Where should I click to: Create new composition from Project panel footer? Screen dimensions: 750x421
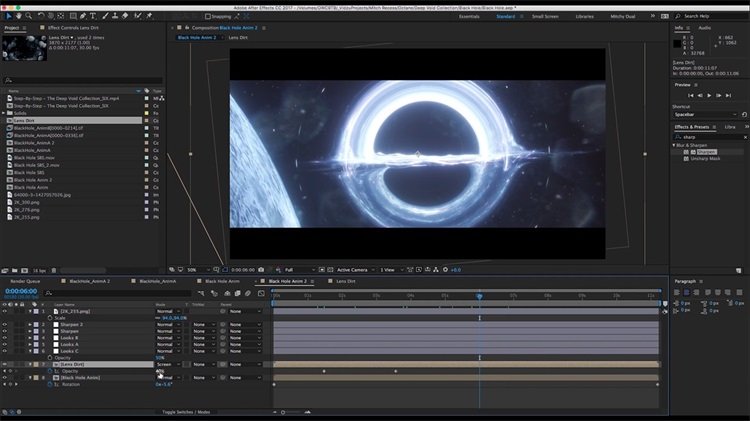coord(24,270)
